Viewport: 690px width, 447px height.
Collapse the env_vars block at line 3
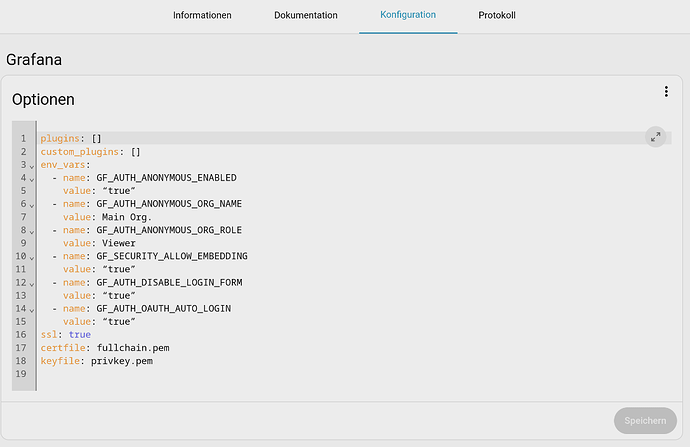pos(32,166)
